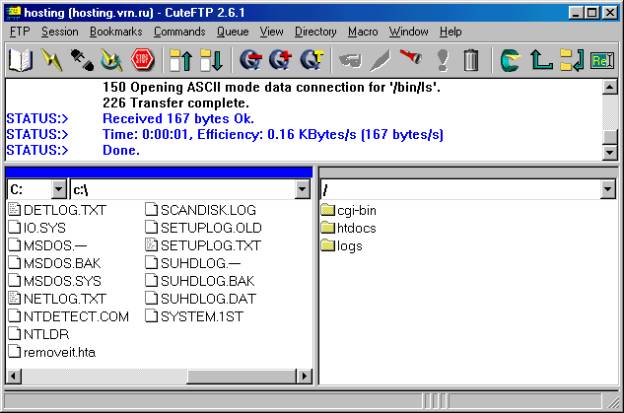
Task: Click the CuteFTP title bar system icon
Action: (14, 12)
